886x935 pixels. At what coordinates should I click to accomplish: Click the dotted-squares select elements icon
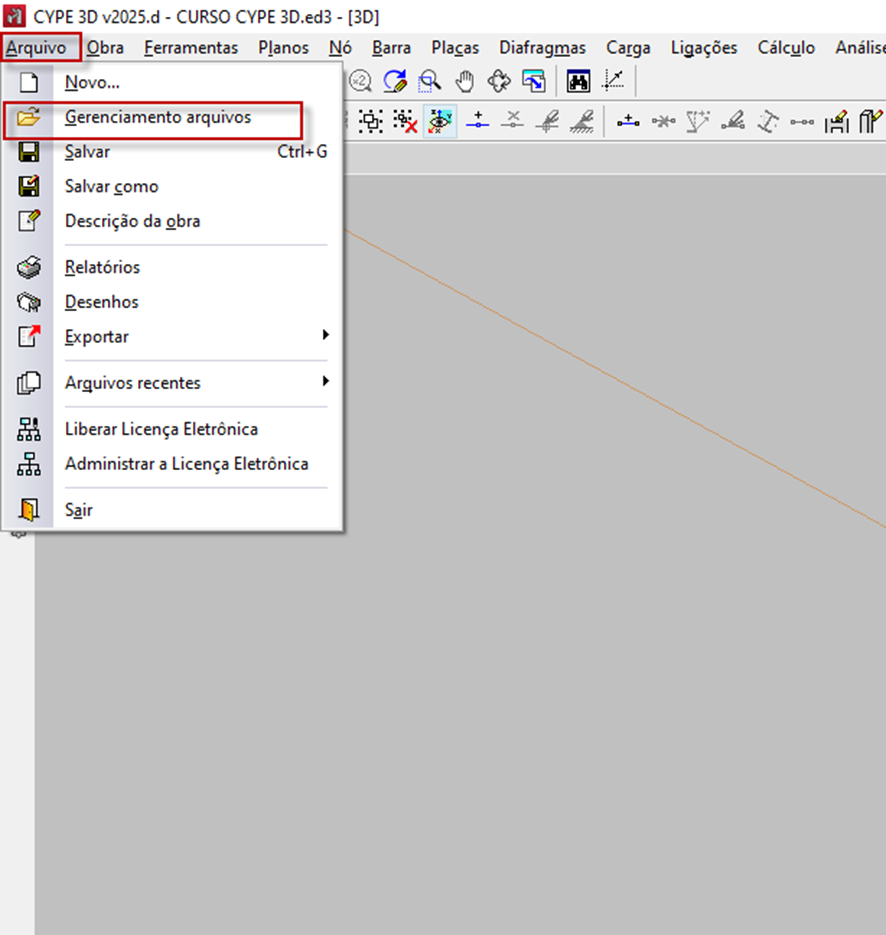[x=371, y=121]
